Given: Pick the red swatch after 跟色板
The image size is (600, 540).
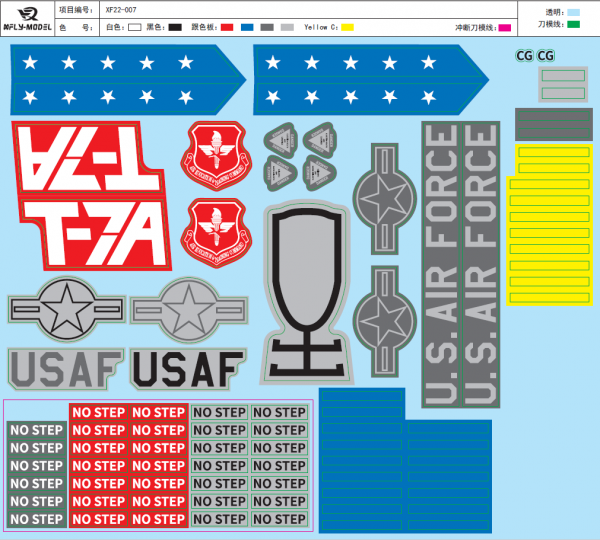Looking at the screenshot, I should [227, 27].
